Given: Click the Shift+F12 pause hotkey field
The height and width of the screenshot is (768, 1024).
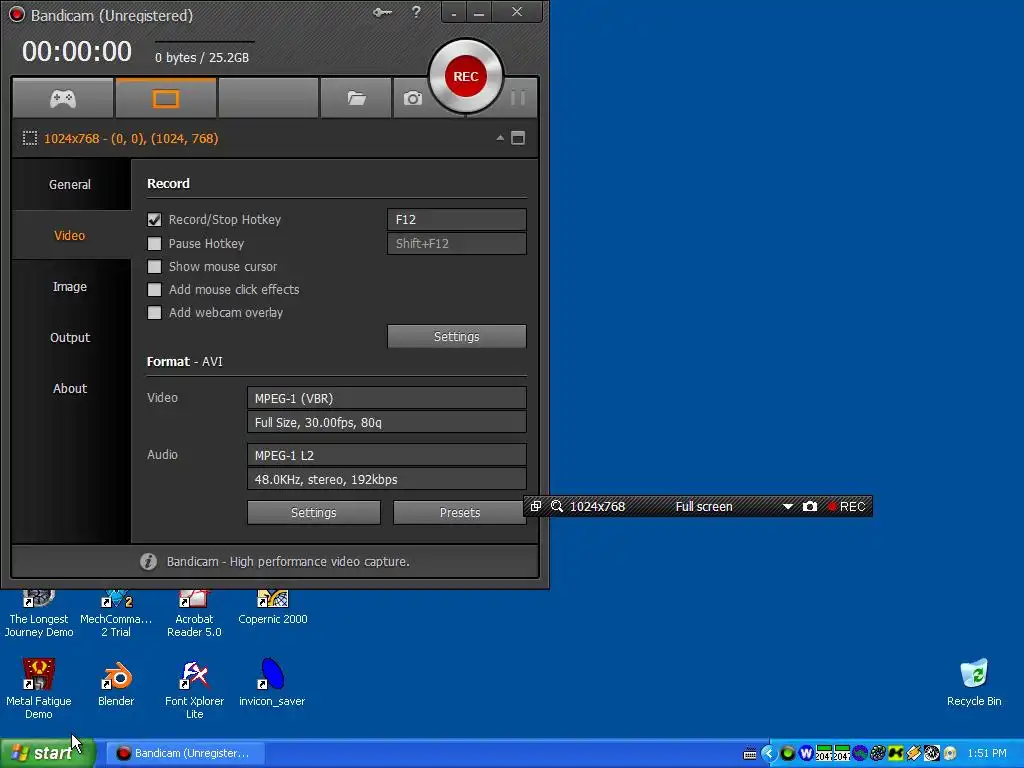Looking at the screenshot, I should coord(456,244).
